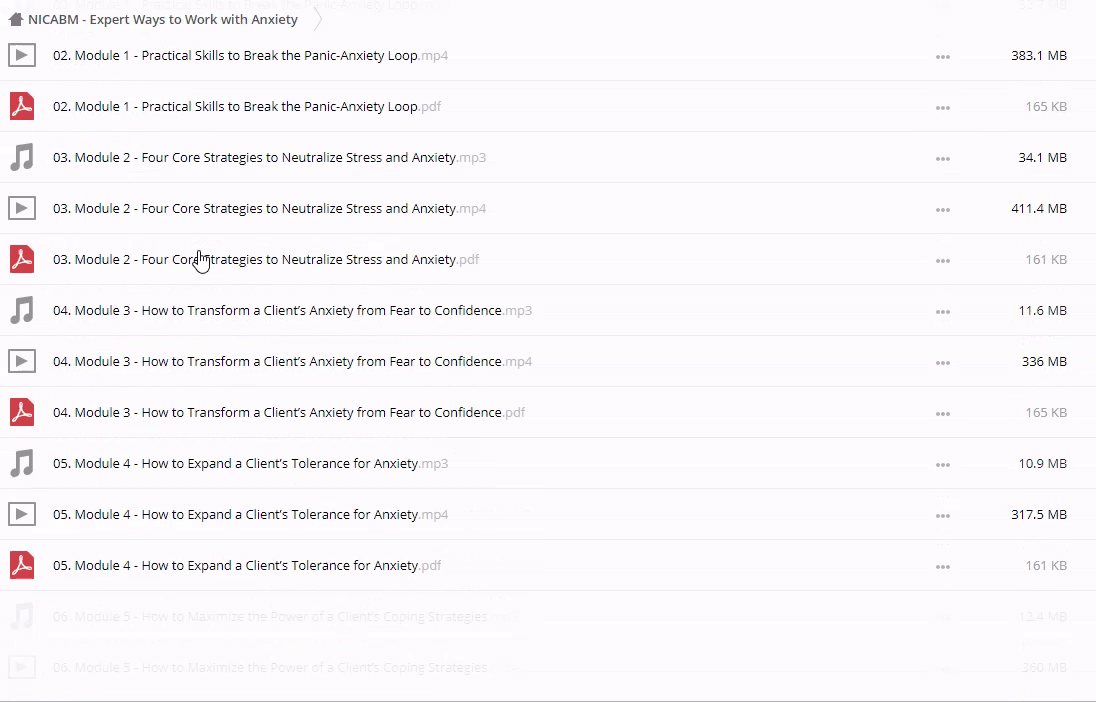Image resolution: width=1096 pixels, height=702 pixels.
Task: Open NICABM Expert Ways breadcrumb folder
Action: tap(162, 19)
